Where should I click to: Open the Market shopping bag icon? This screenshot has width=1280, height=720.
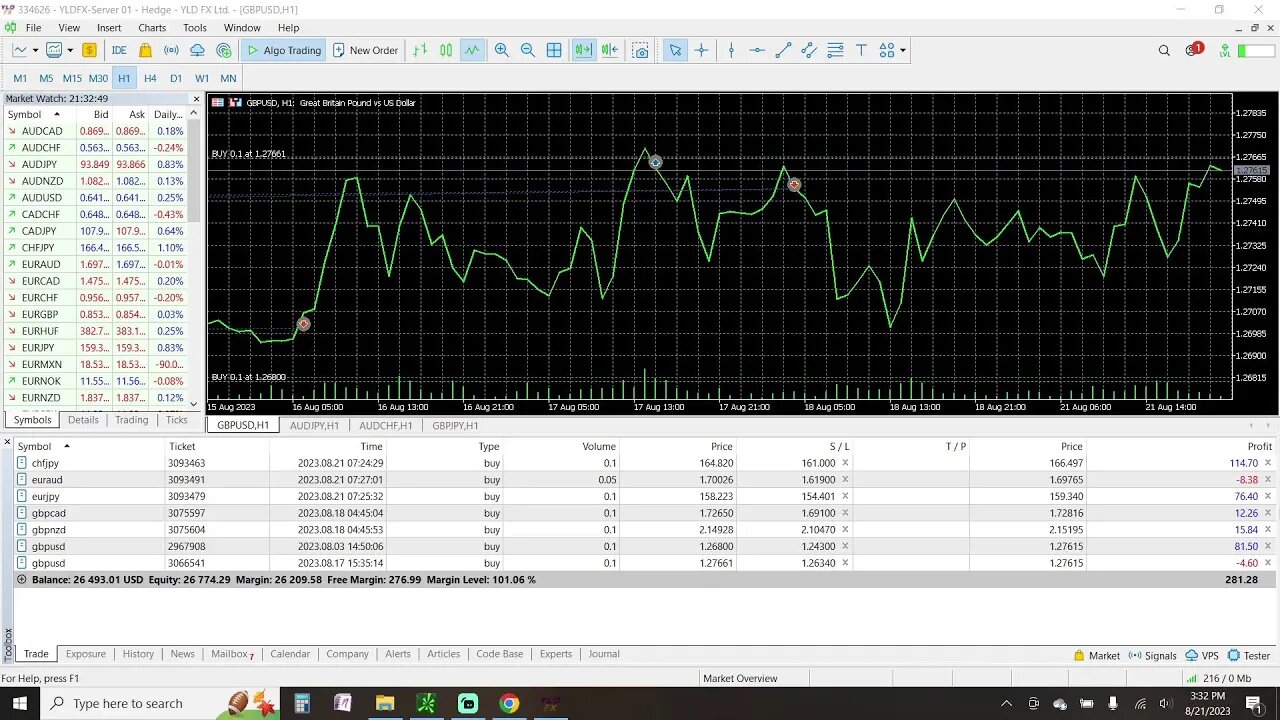[x=146, y=50]
